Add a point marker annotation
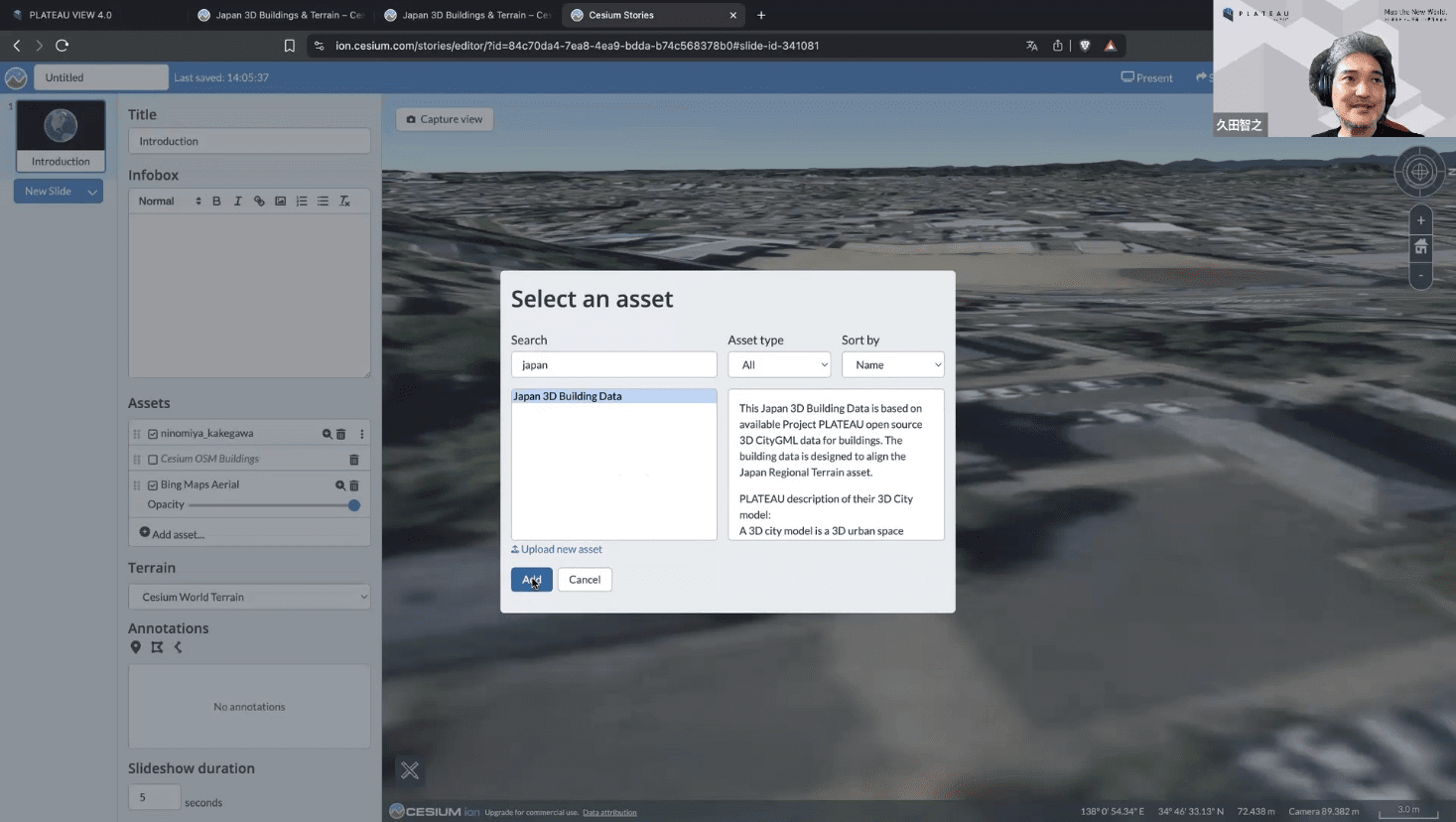Screen dimensions: 1456x822 [x=136, y=647]
